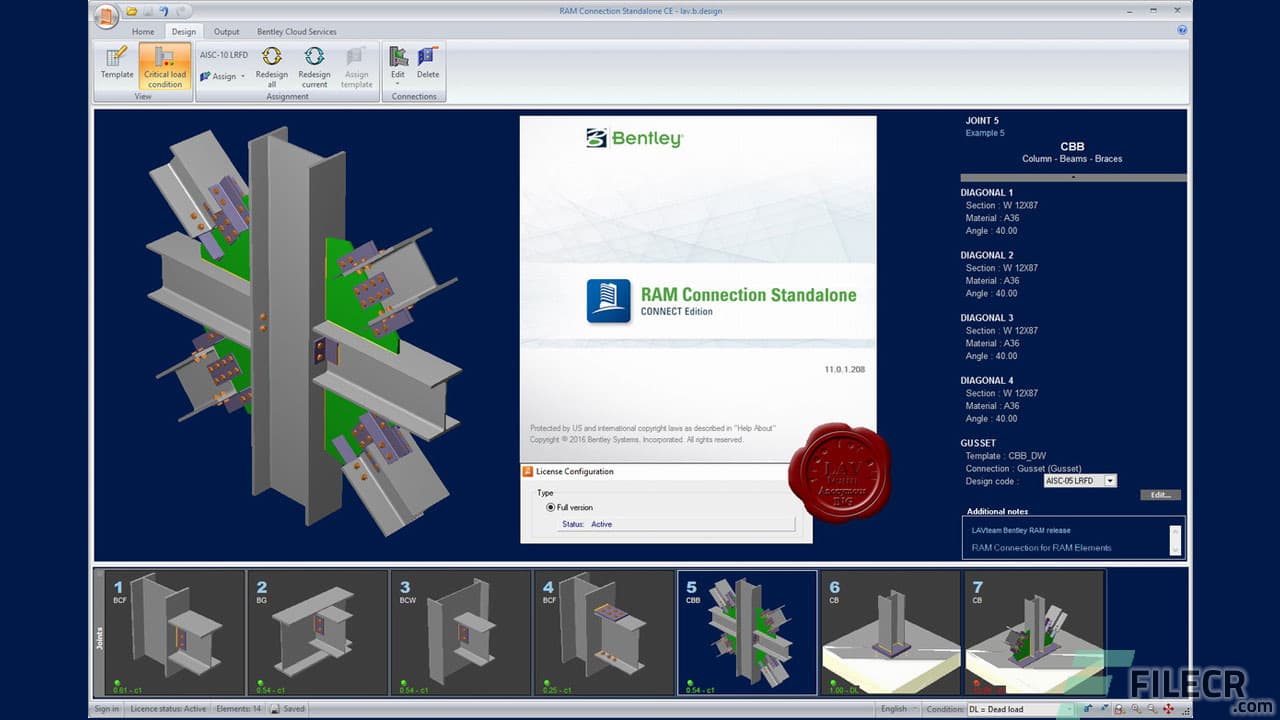Select the Full version radio button
Viewport: 1280px width, 720px height.
point(550,507)
